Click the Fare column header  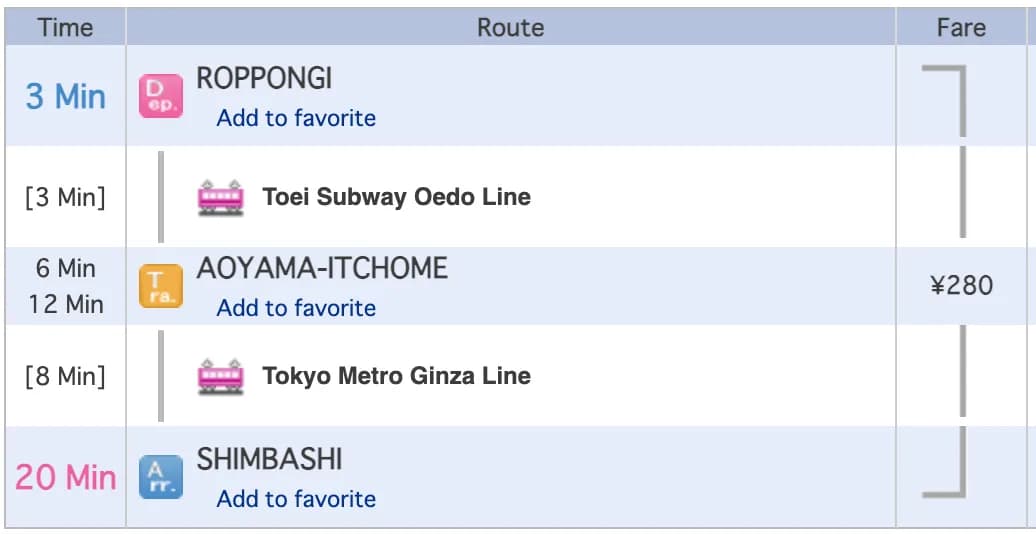(x=961, y=28)
